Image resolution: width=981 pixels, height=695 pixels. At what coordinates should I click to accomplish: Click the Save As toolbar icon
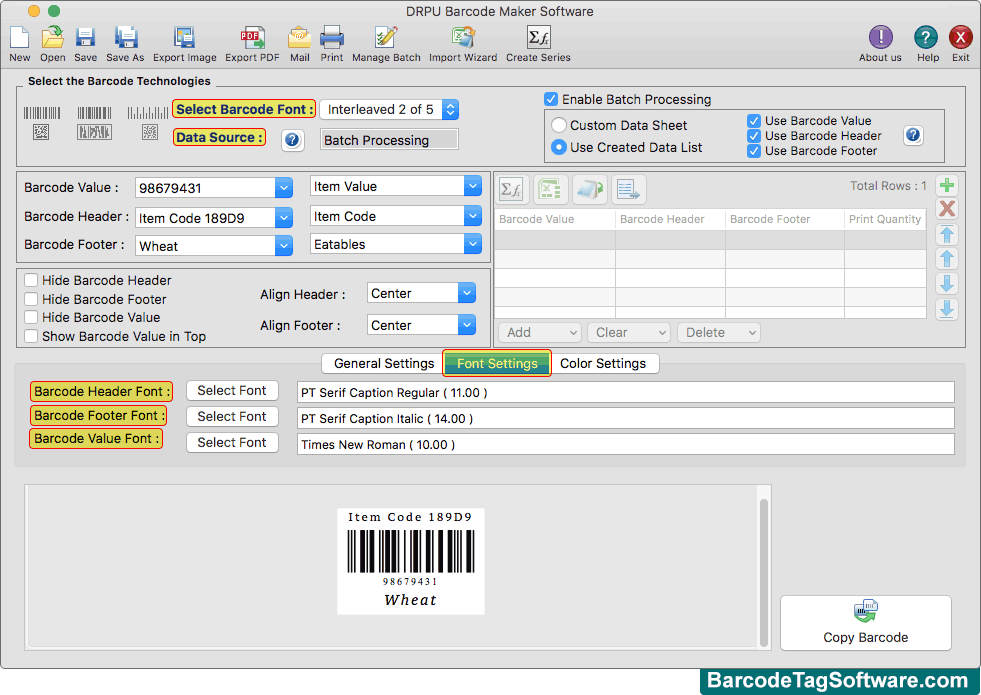tap(126, 38)
